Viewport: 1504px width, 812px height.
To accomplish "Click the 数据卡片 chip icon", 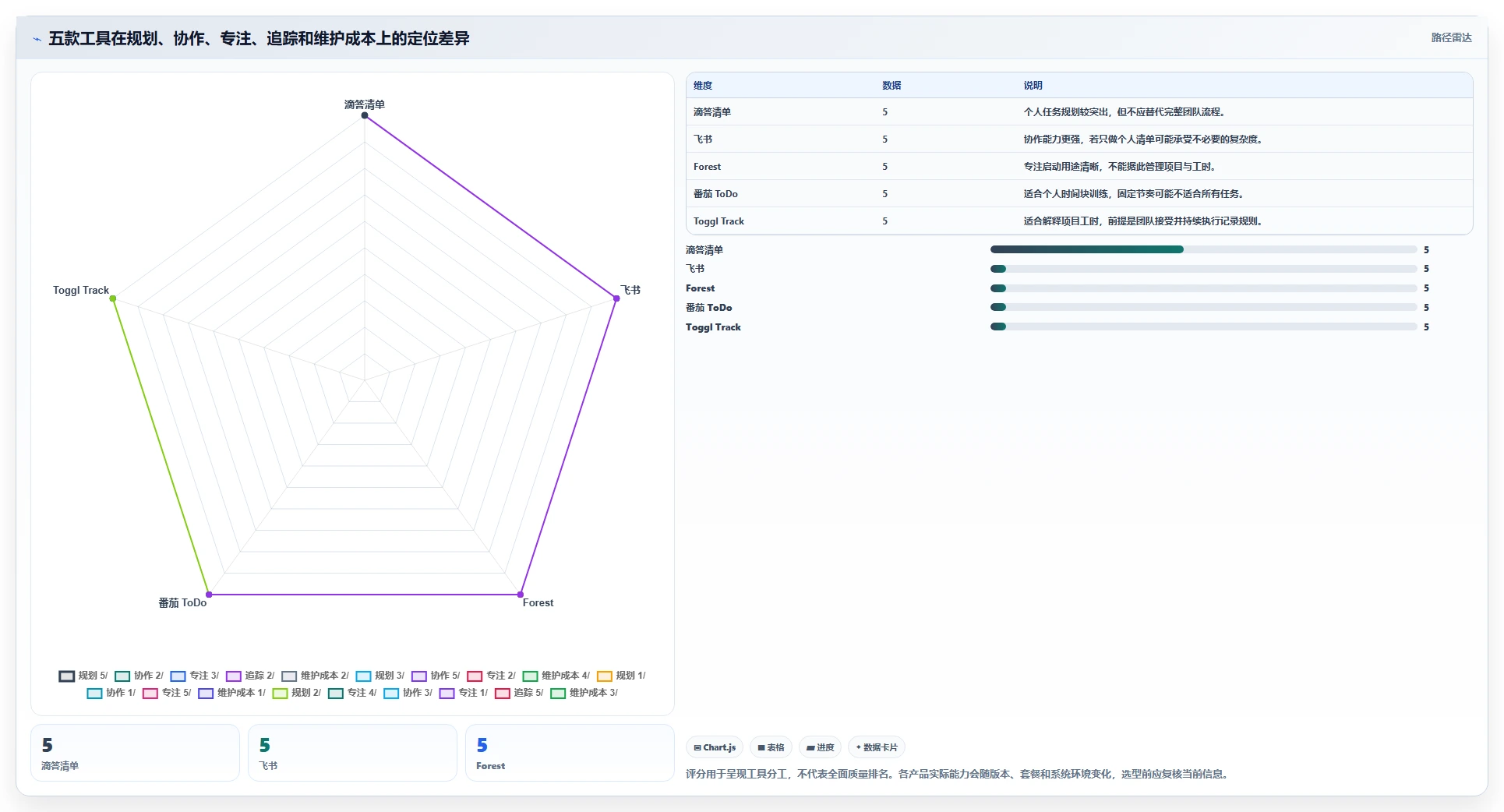I will [859, 747].
